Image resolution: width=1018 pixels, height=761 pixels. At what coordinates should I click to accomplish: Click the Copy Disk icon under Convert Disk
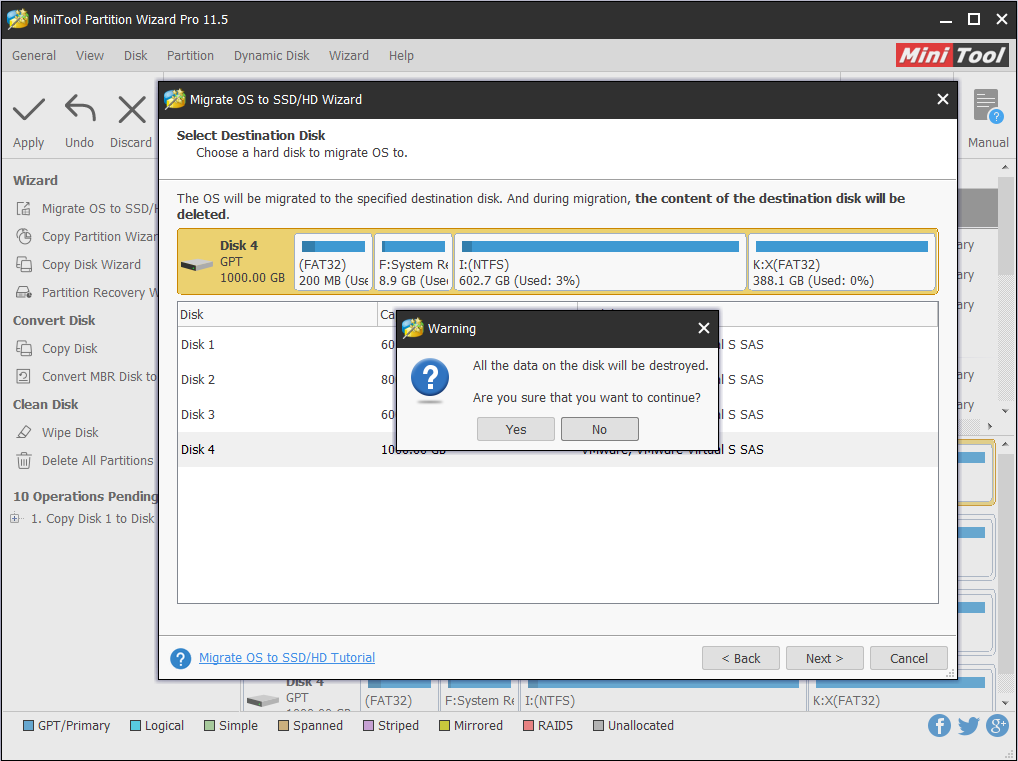point(23,349)
